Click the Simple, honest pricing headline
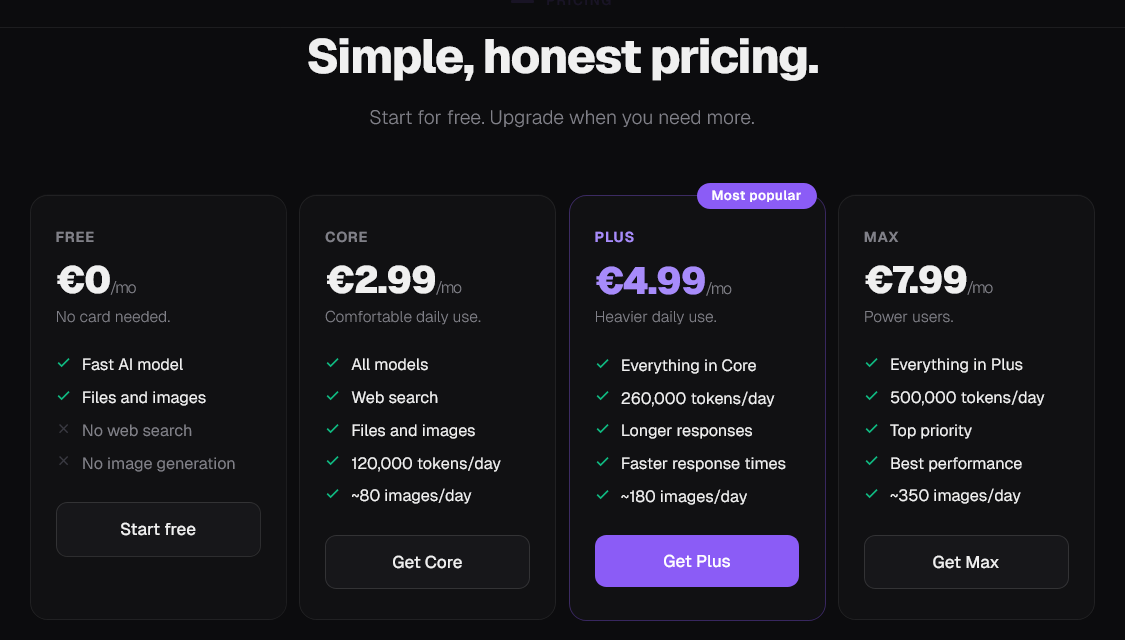This screenshot has height=640, width=1125. (x=563, y=57)
